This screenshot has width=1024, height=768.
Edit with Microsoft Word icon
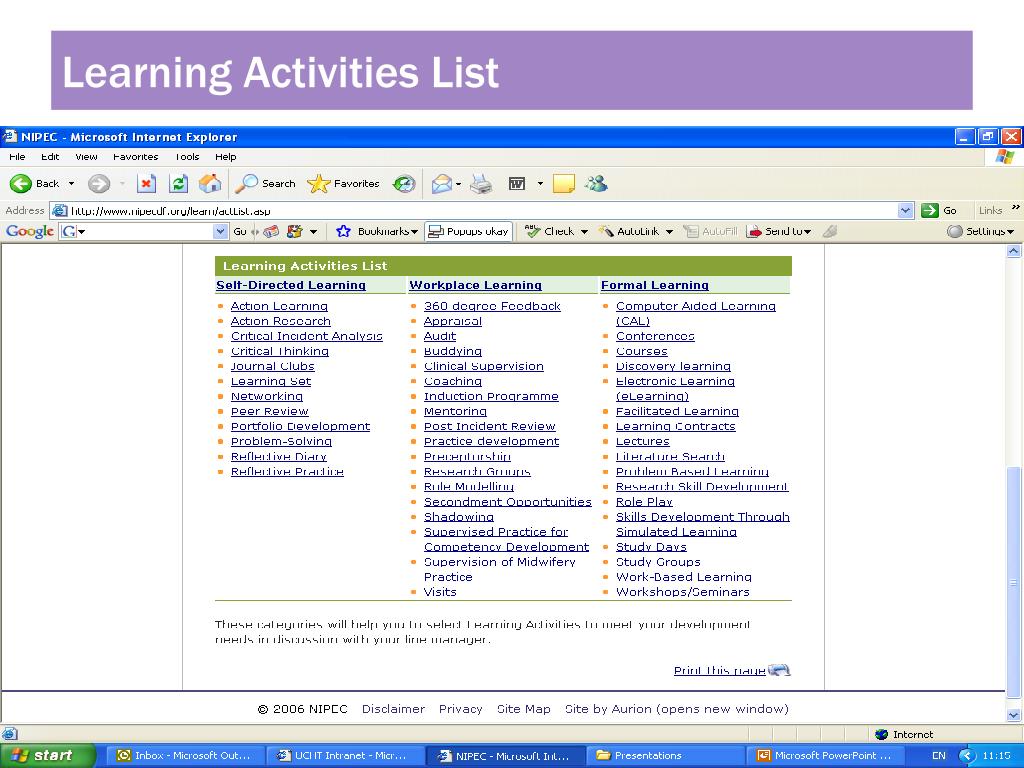click(x=517, y=184)
